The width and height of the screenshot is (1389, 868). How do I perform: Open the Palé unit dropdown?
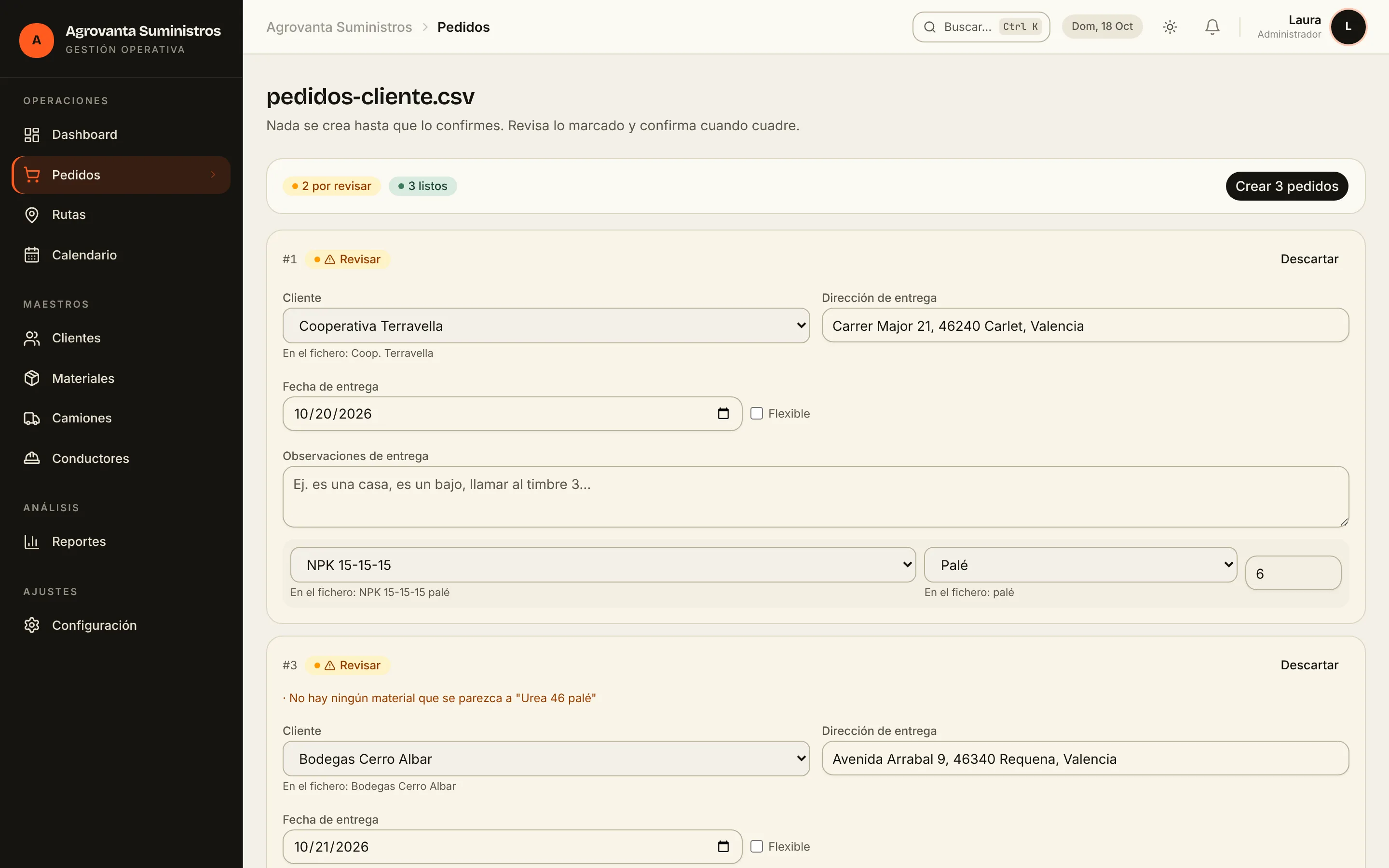pos(1080,565)
